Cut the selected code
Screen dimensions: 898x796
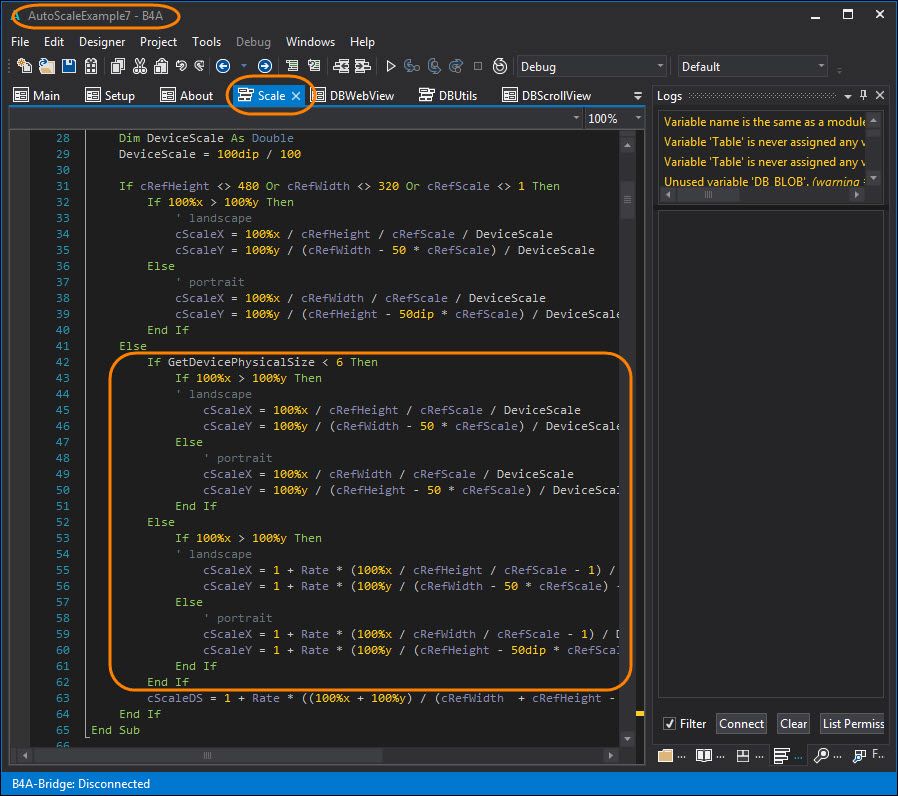point(141,65)
